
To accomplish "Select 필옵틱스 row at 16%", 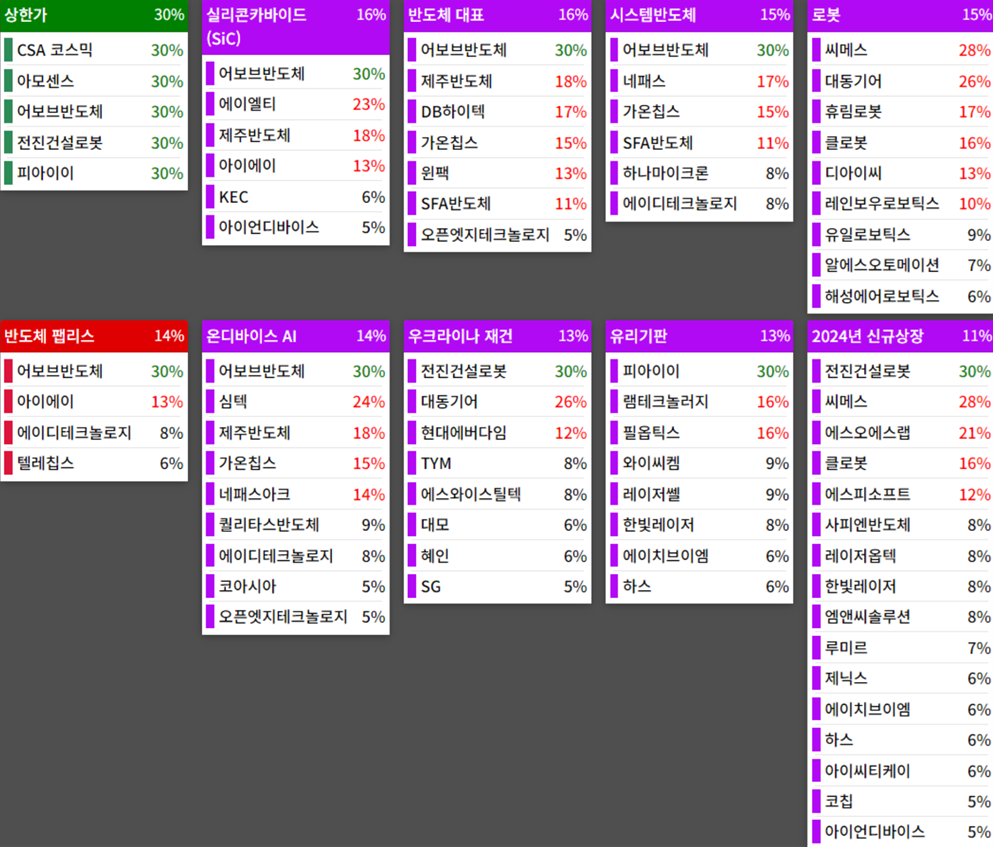I will tap(699, 433).
